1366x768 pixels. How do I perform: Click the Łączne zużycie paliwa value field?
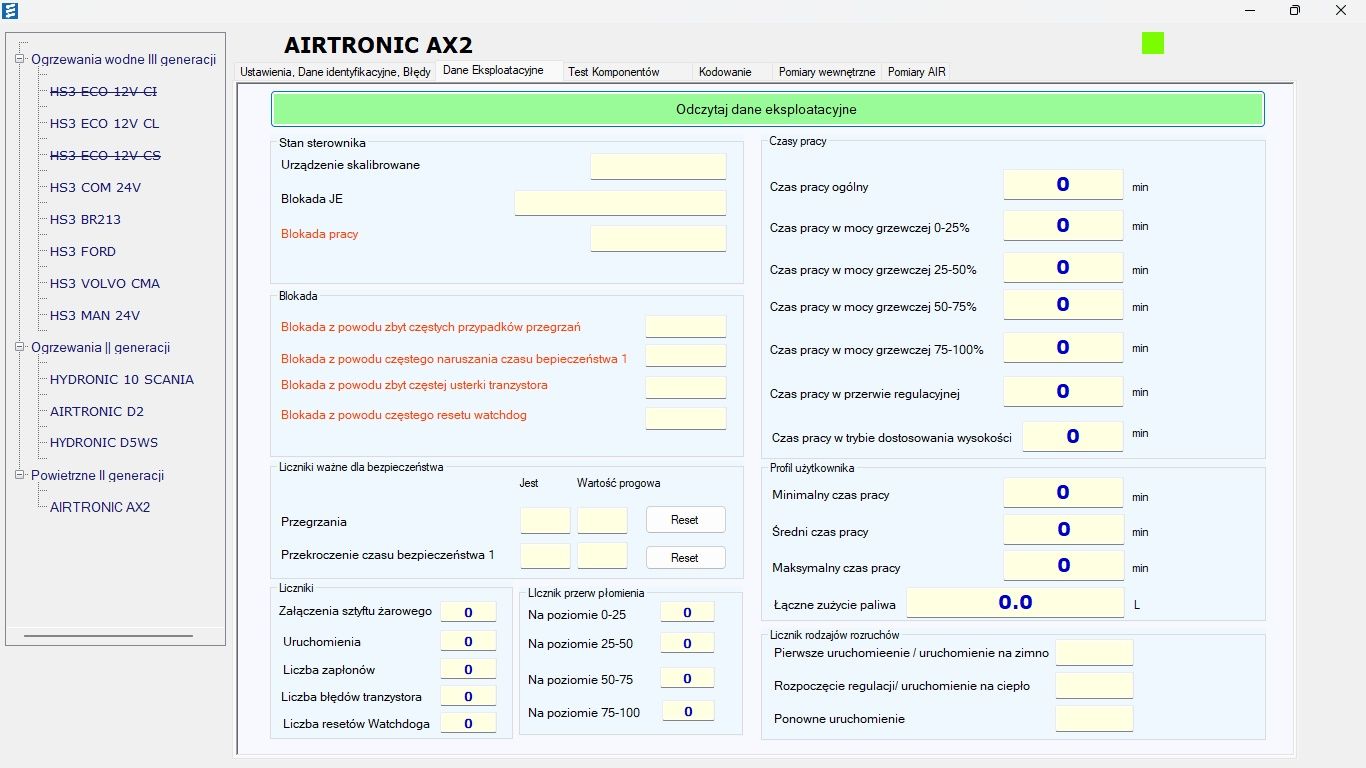pos(1015,602)
